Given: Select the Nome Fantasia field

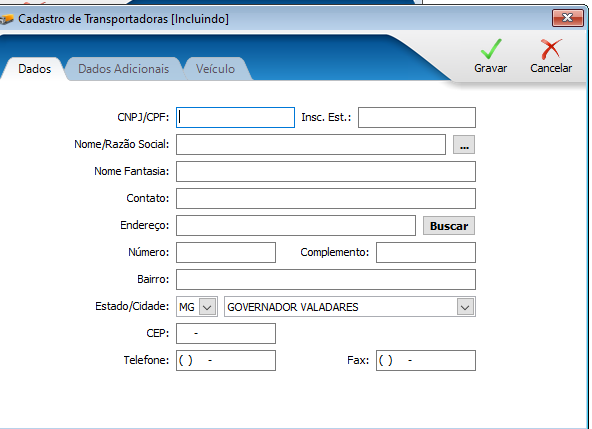Looking at the screenshot, I should click(x=326, y=171).
